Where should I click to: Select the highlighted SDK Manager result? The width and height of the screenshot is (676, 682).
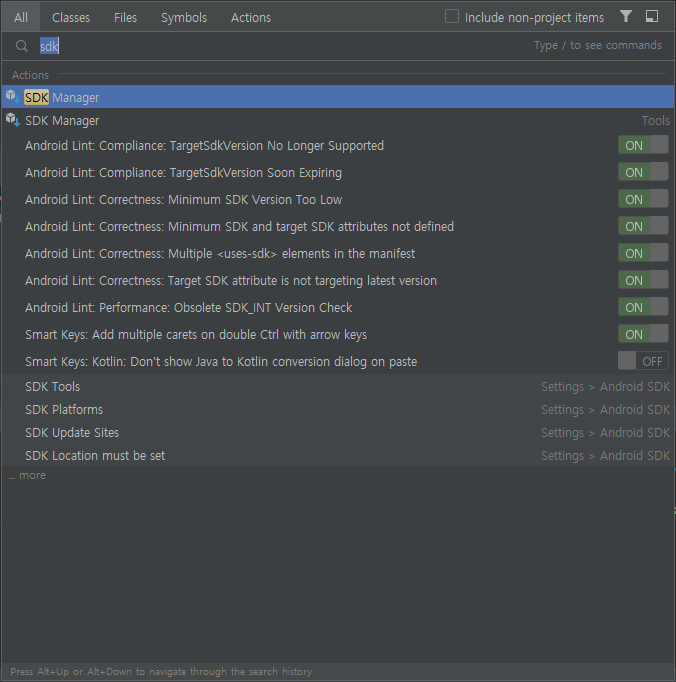tap(338, 97)
